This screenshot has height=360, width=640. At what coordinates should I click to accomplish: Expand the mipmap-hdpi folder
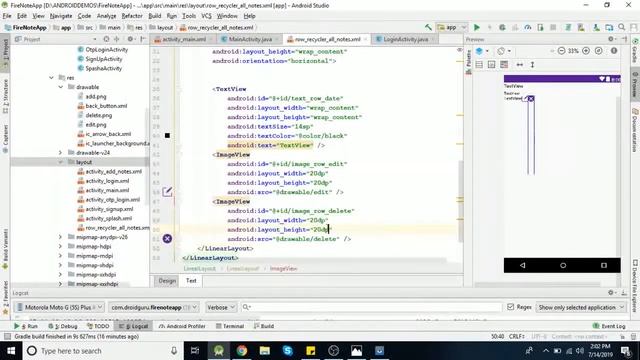click(60, 247)
